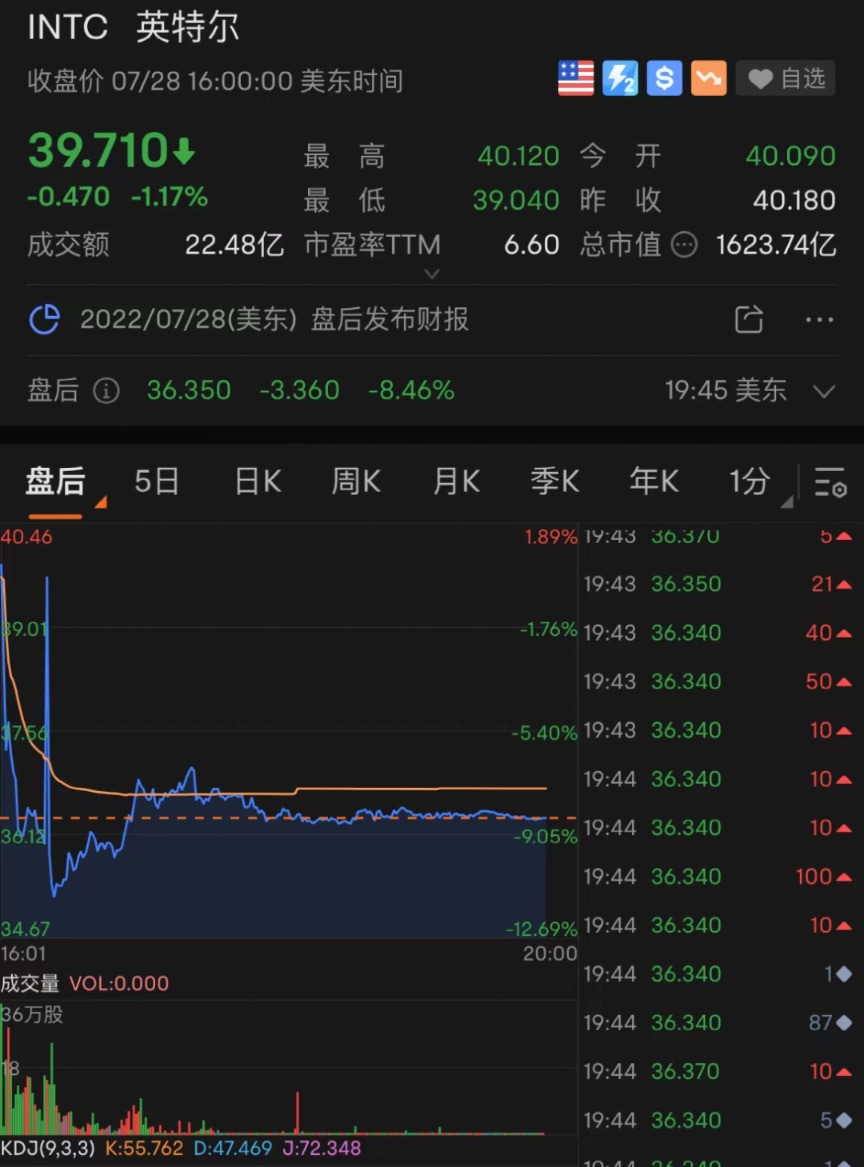This screenshot has height=1167, width=864.
Task: Tap the INTC 英特尔 title
Action: (x=133, y=27)
